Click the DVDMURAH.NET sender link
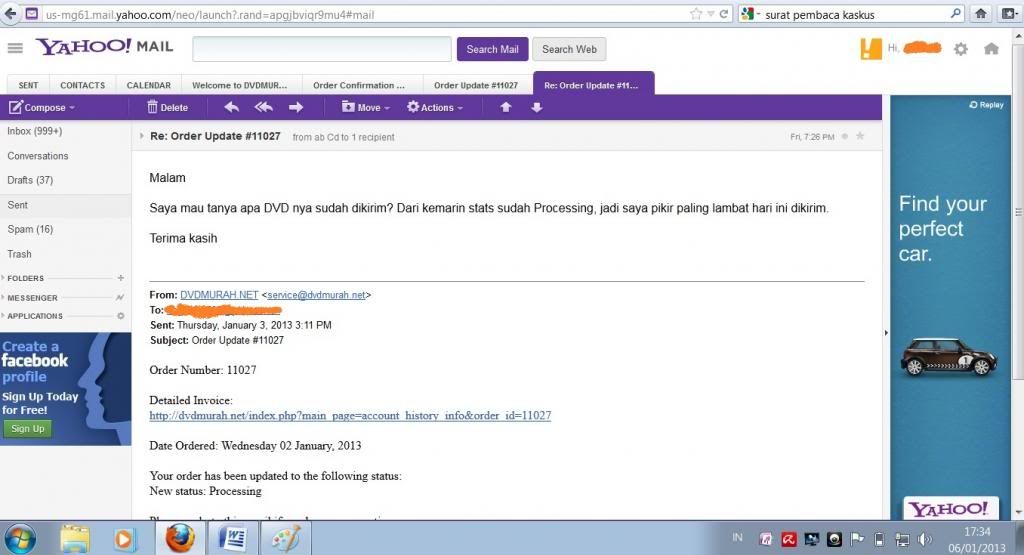 pyautogui.click(x=219, y=295)
